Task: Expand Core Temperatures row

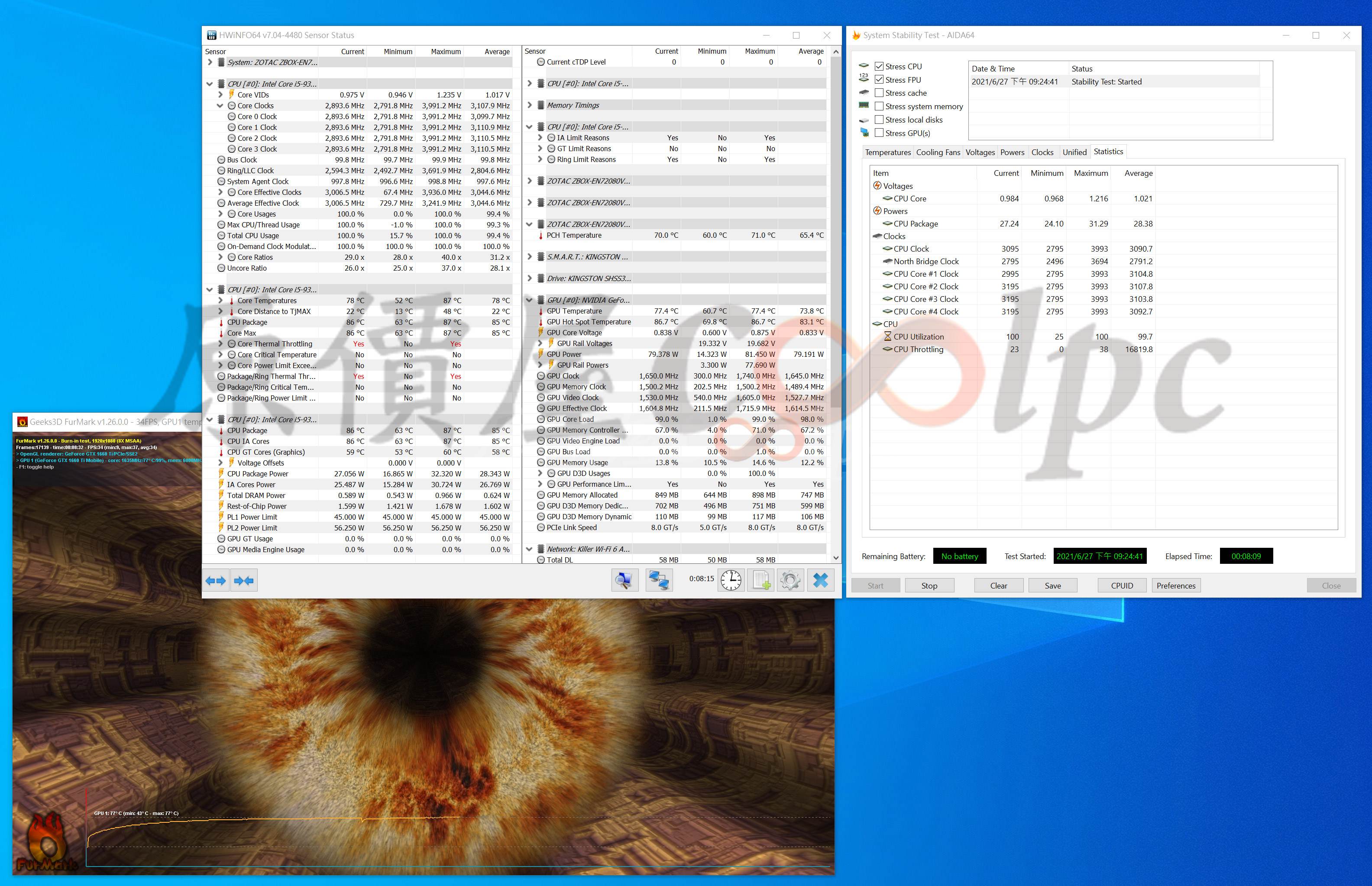Action: pyautogui.click(x=220, y=301)
